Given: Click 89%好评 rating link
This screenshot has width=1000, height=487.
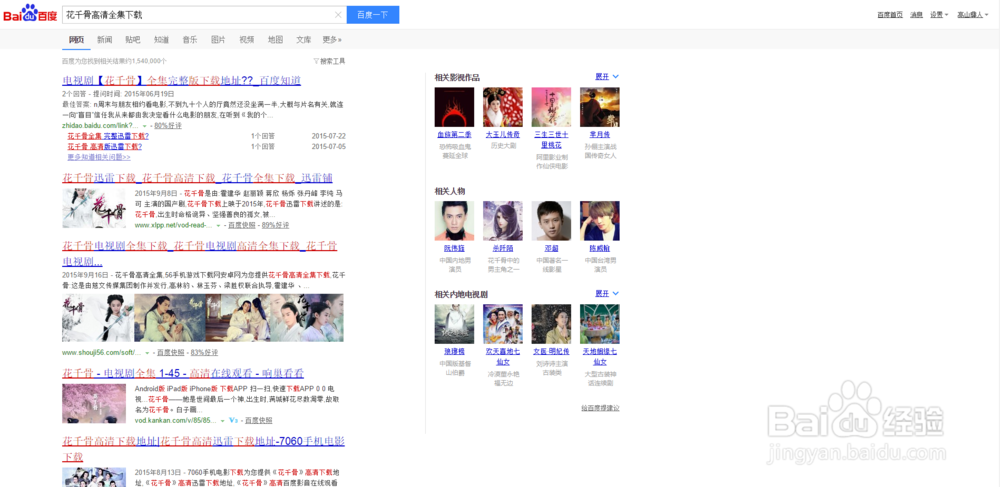Looking at the screenshot, I should pyautogui.click(x=276, y=226).
